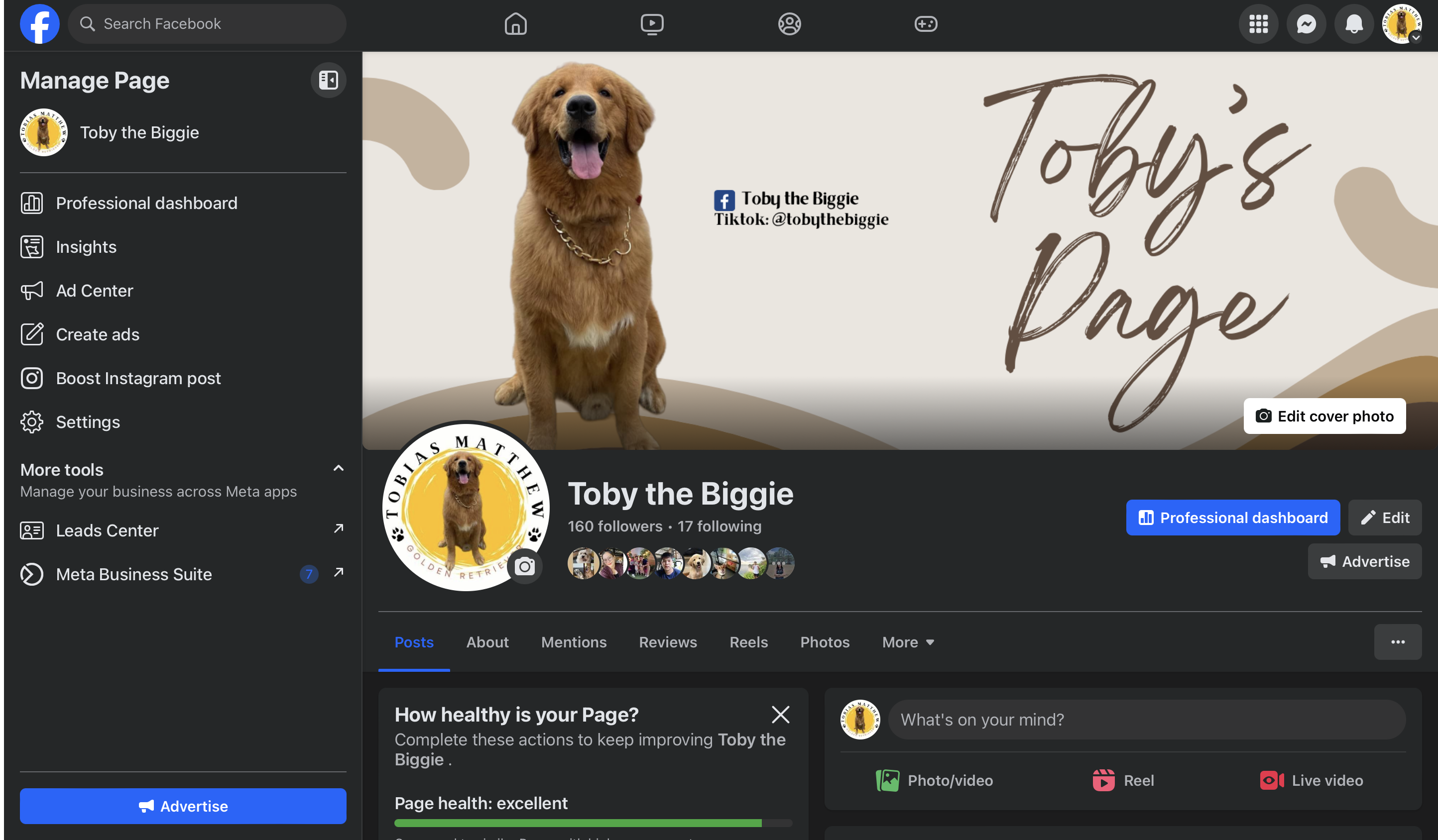The image size is (1438, 840).
Task: Click the Search Facebook field
Action: point(207,24)
